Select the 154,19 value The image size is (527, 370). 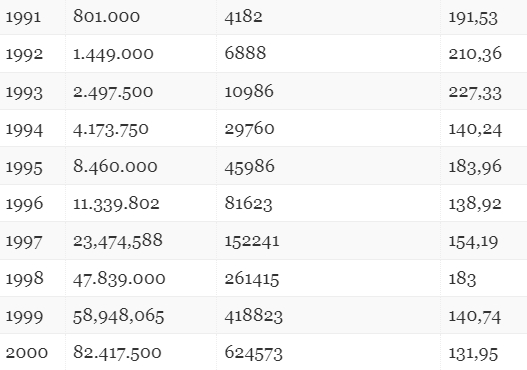(473, 242)
